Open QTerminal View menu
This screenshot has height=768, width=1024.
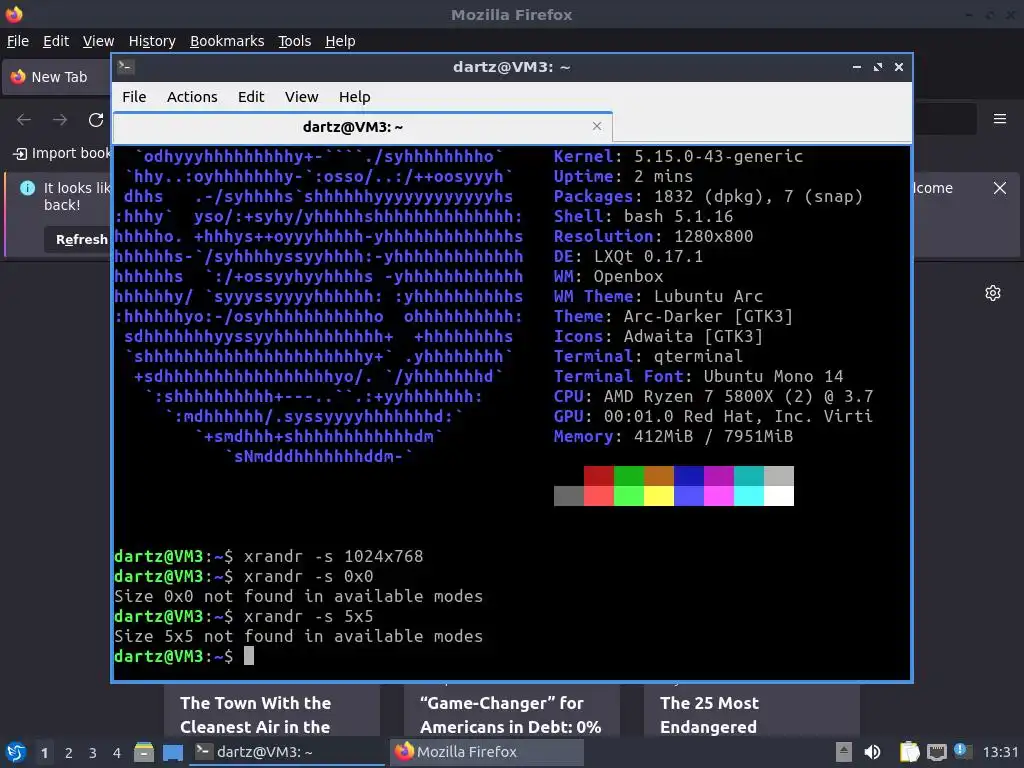coord(301,97)
